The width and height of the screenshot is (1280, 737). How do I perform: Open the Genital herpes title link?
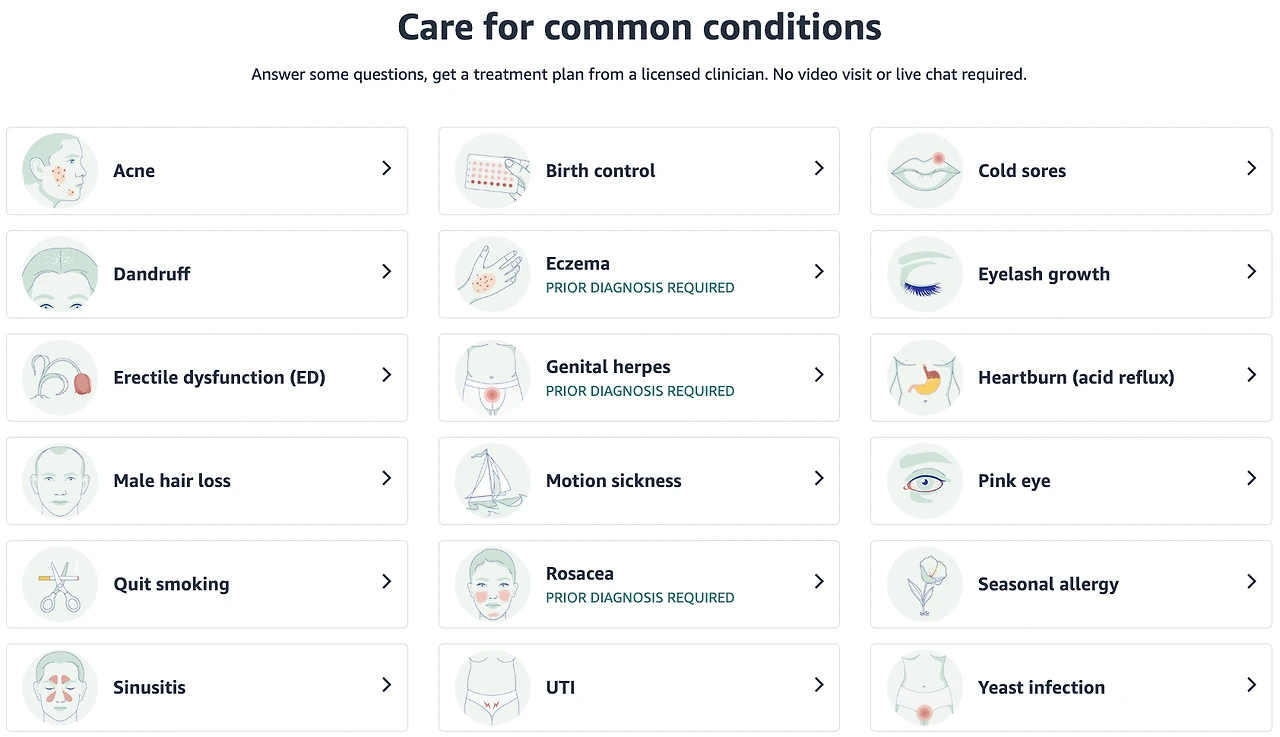[x=608, y=367]
